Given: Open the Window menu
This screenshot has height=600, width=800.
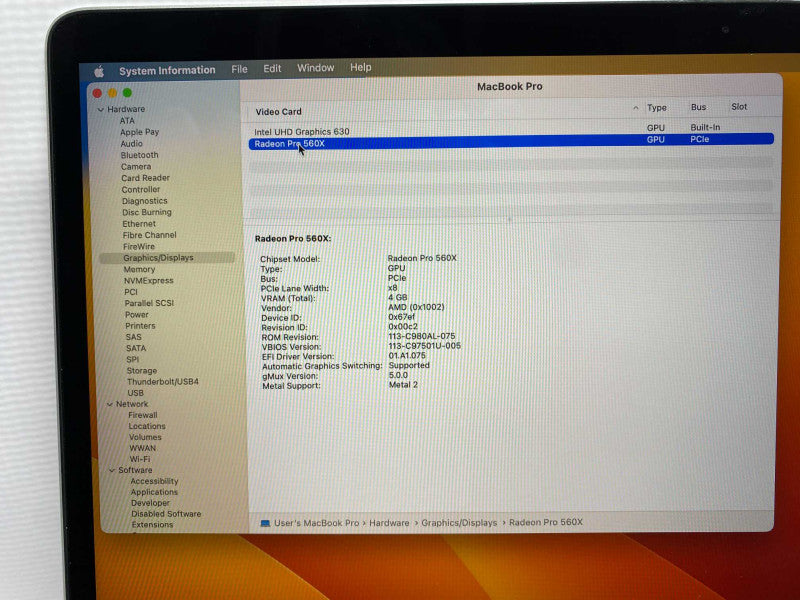Looking at the screenshot, I should (315, 68).
